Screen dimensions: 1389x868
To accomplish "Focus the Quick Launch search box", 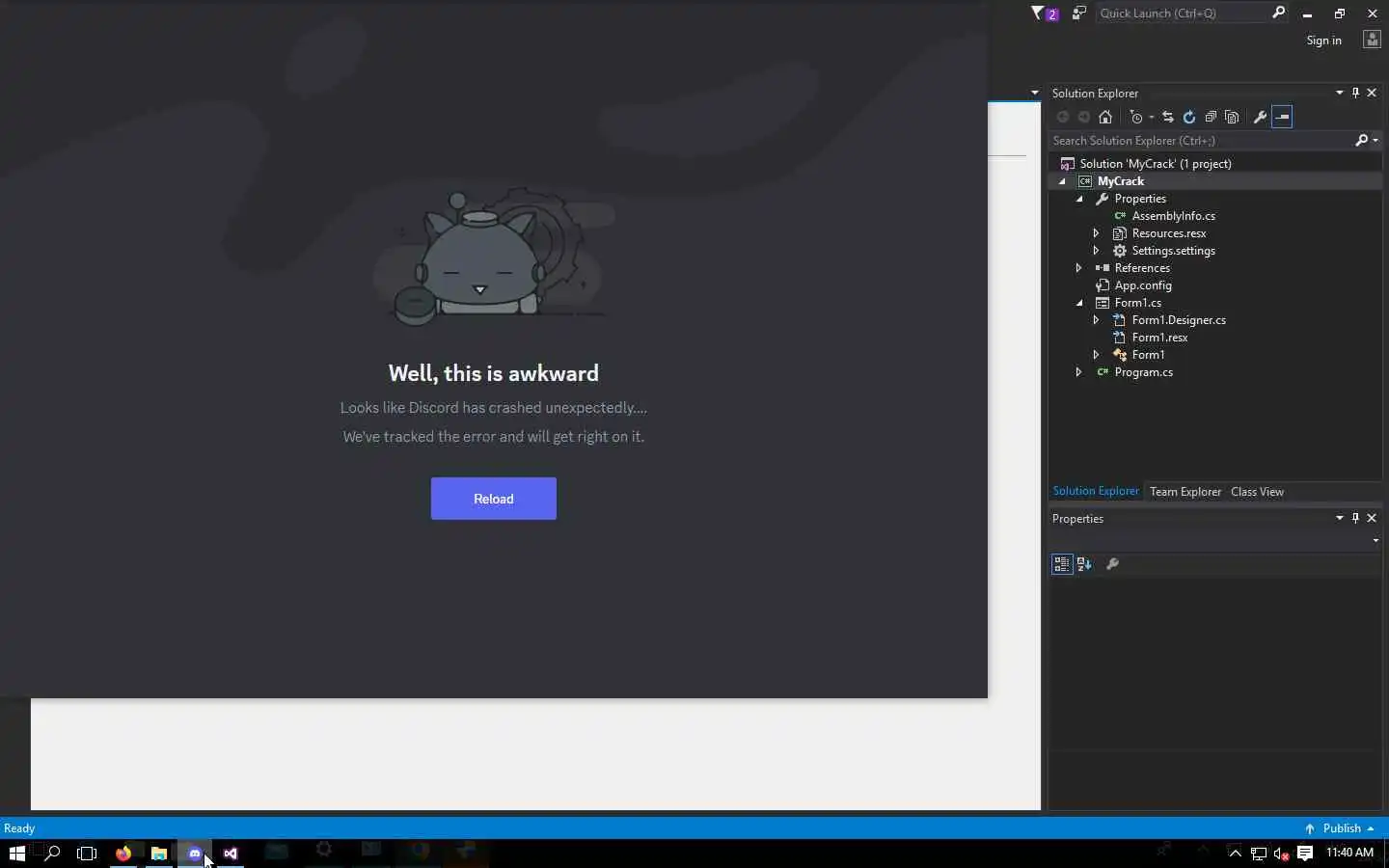I will 1183,14.
